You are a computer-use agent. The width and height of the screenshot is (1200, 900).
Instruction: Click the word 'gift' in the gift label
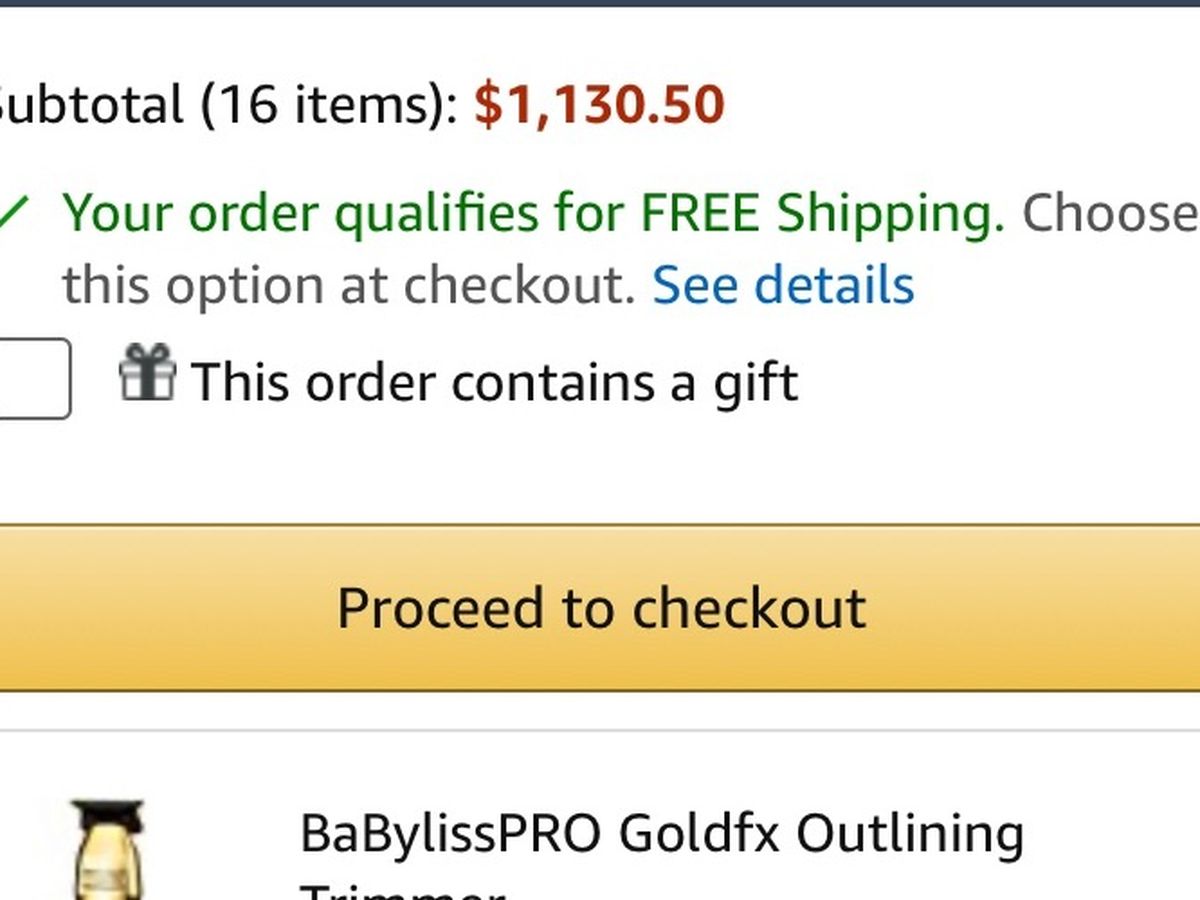(x=756, y=382)
